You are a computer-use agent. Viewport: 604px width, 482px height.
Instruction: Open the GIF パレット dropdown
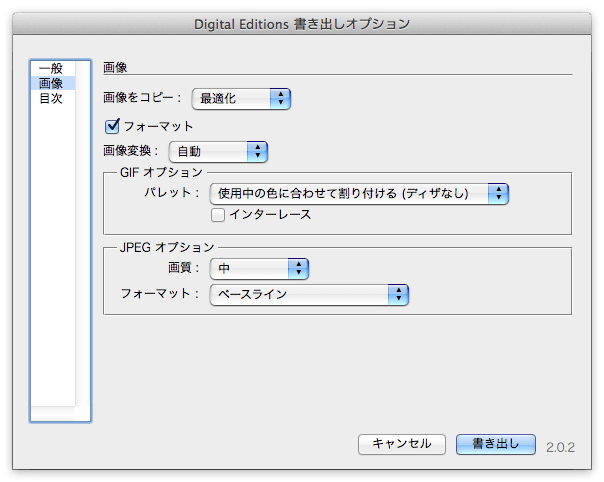tap(359, 193)
